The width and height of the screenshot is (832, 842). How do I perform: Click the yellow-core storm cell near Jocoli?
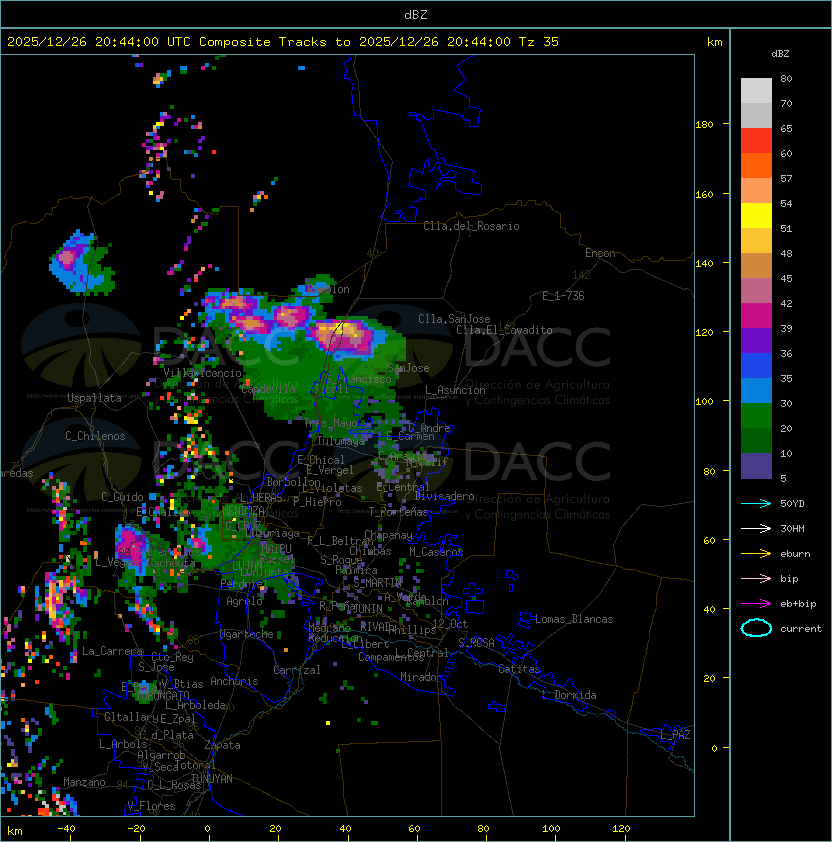click(344, 336)
